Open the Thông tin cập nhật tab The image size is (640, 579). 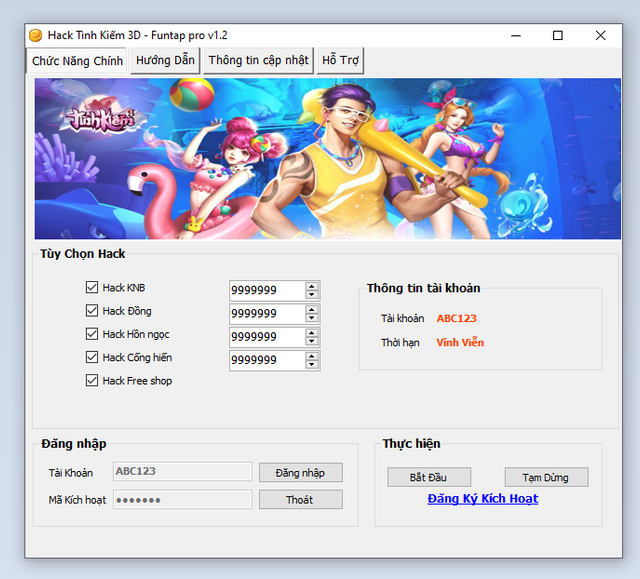pos(259,60)
